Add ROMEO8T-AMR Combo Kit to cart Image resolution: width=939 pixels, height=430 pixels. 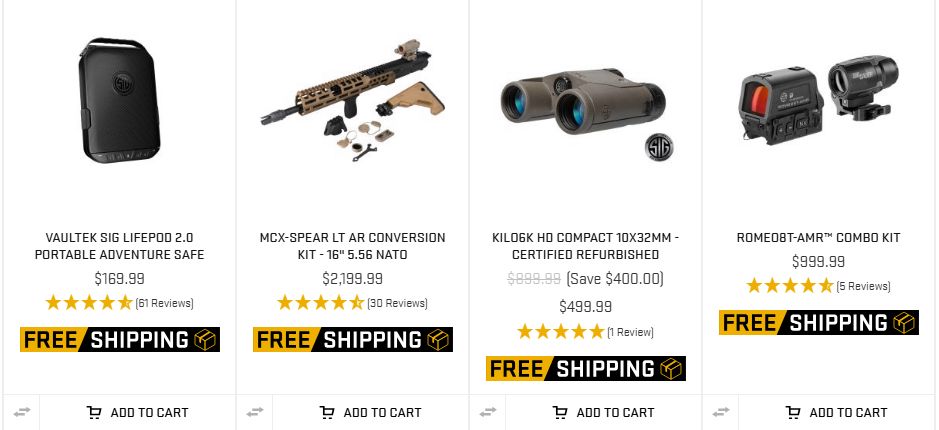pos(836,412)
